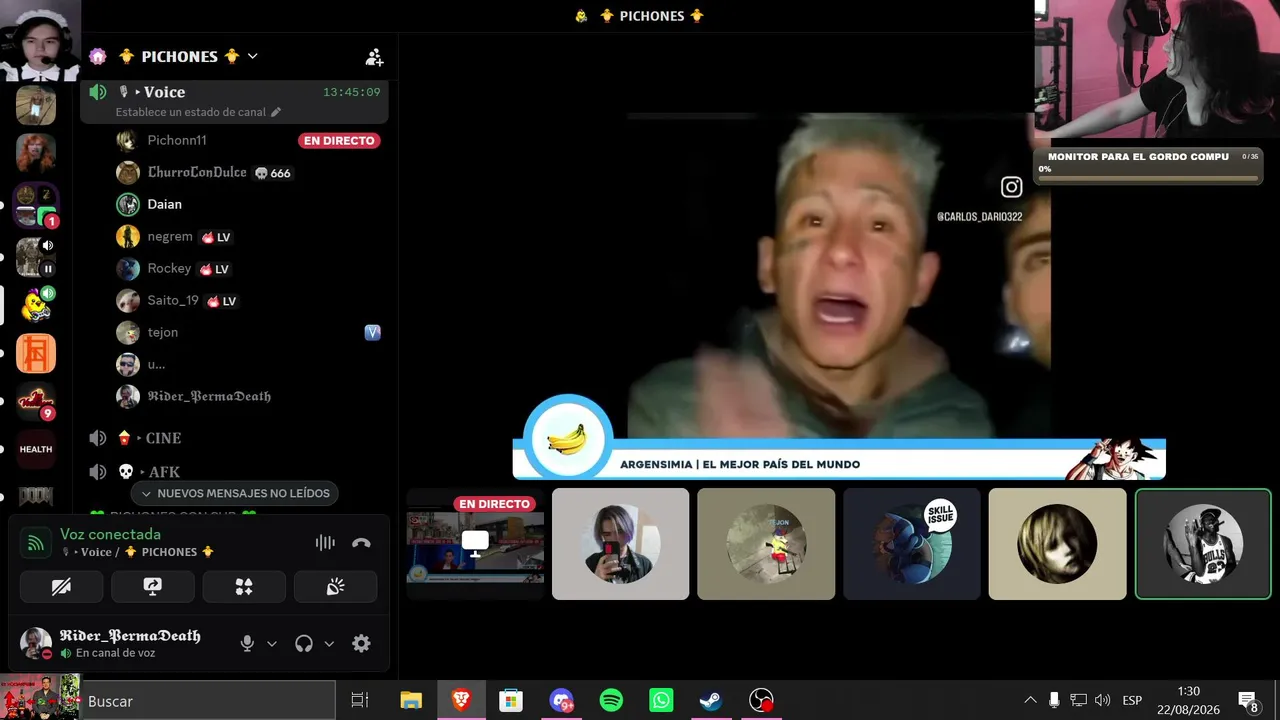Open File Explorer from the taskbar
The image size is (1280, 720).
point(411,701)
